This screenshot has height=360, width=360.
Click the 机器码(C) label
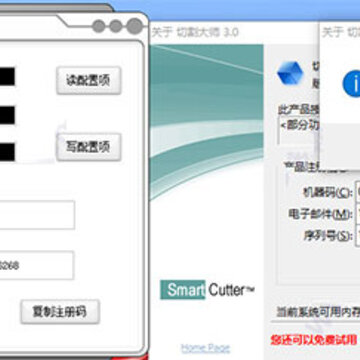(327, 192)
